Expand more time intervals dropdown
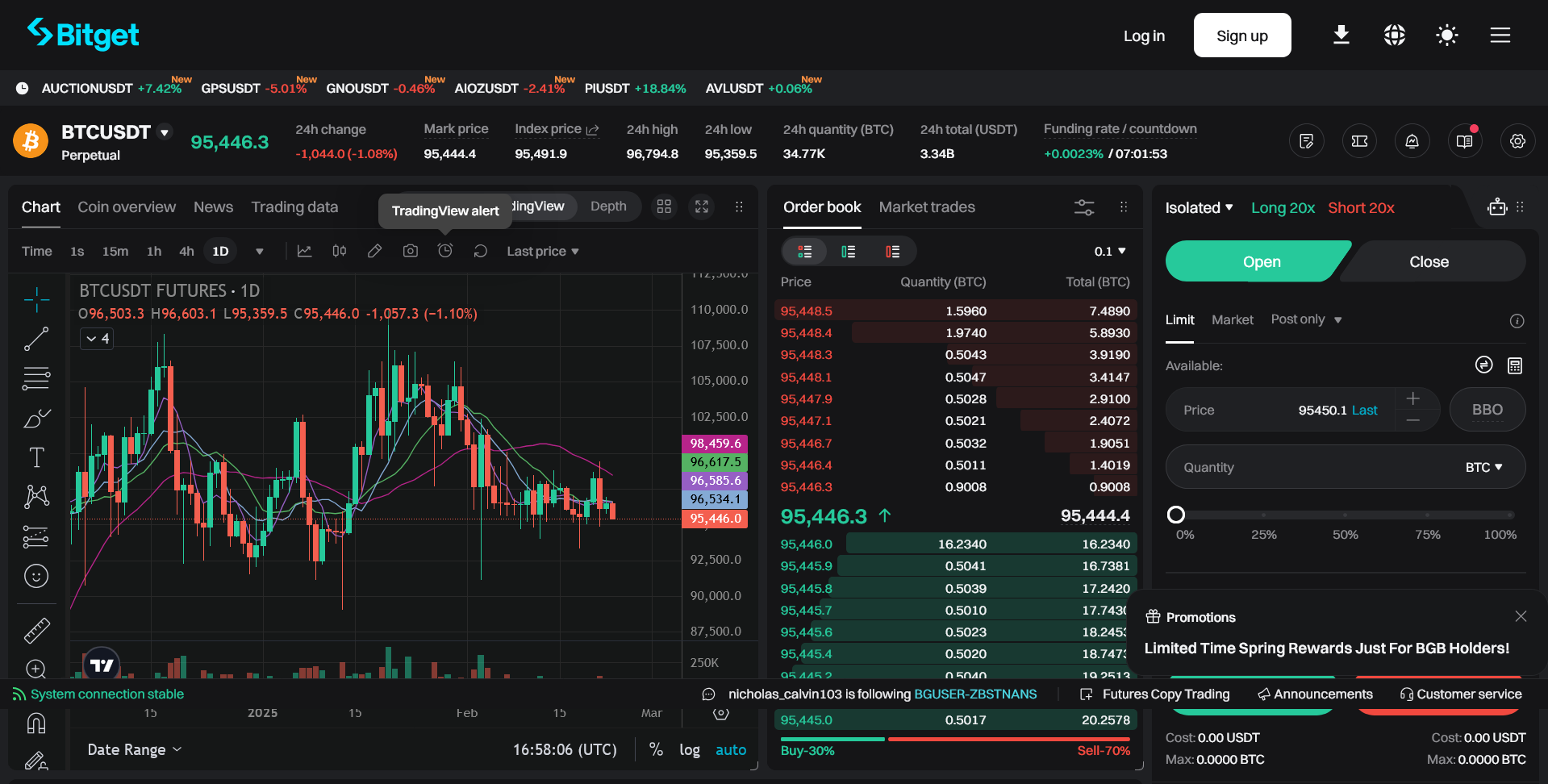This screenshot has height=784, width=1548. click(x=260, y=252)
